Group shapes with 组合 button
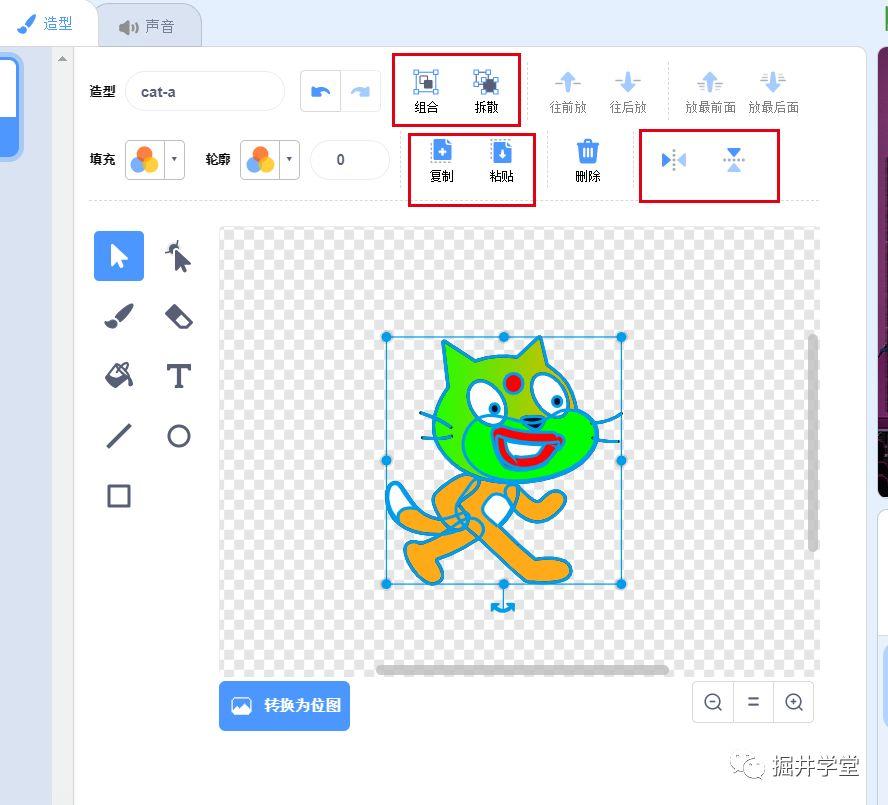 click(426, 92)
